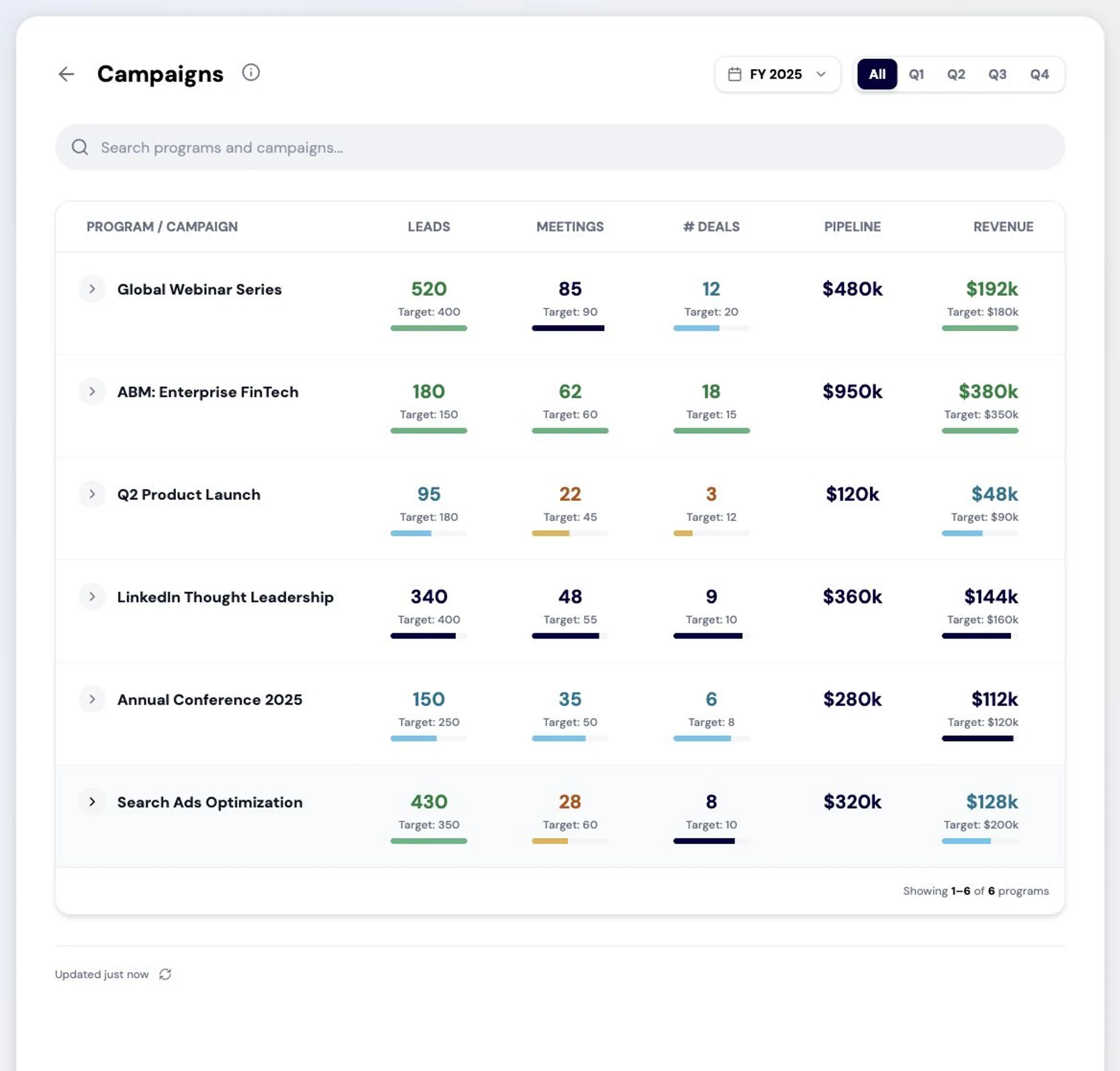Viewport: 1120px width, 1071px height.
Task: Expand the Annual Conference 2025 row
Action: pos(92,699)
